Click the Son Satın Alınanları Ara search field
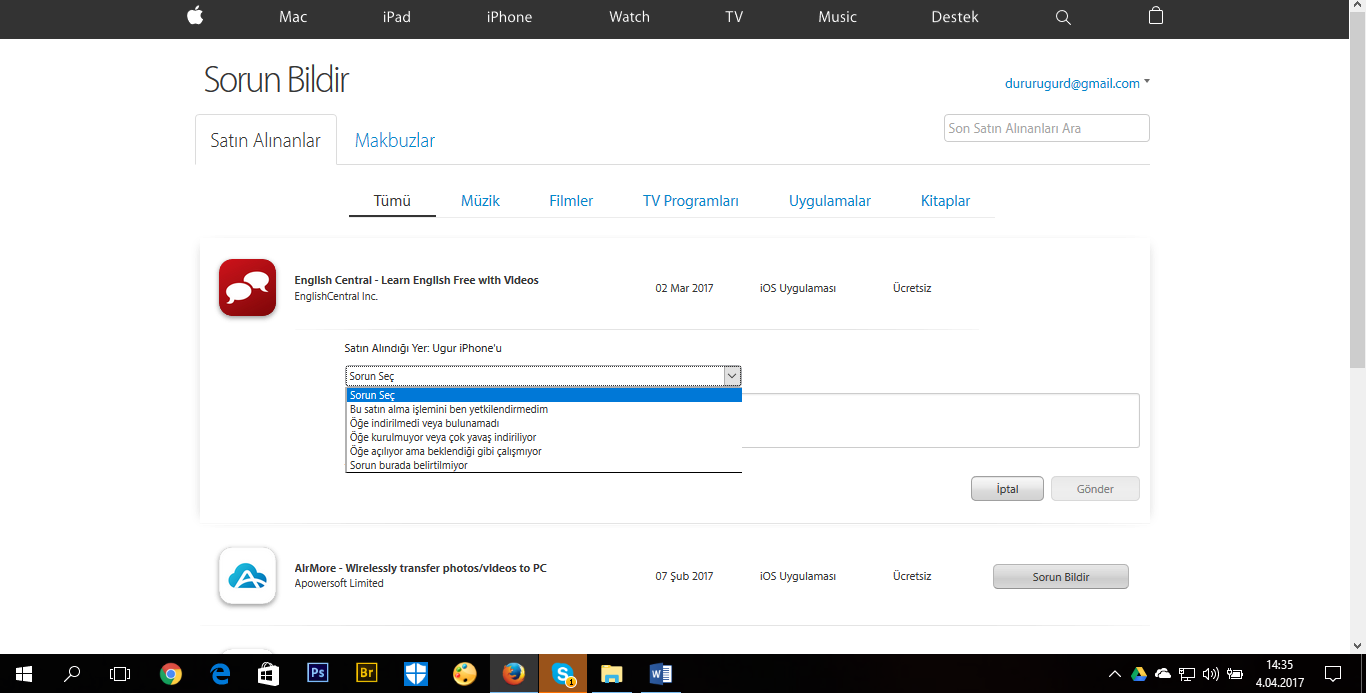The width and height of the screenshot is (1366, 693). (1047, 128)
